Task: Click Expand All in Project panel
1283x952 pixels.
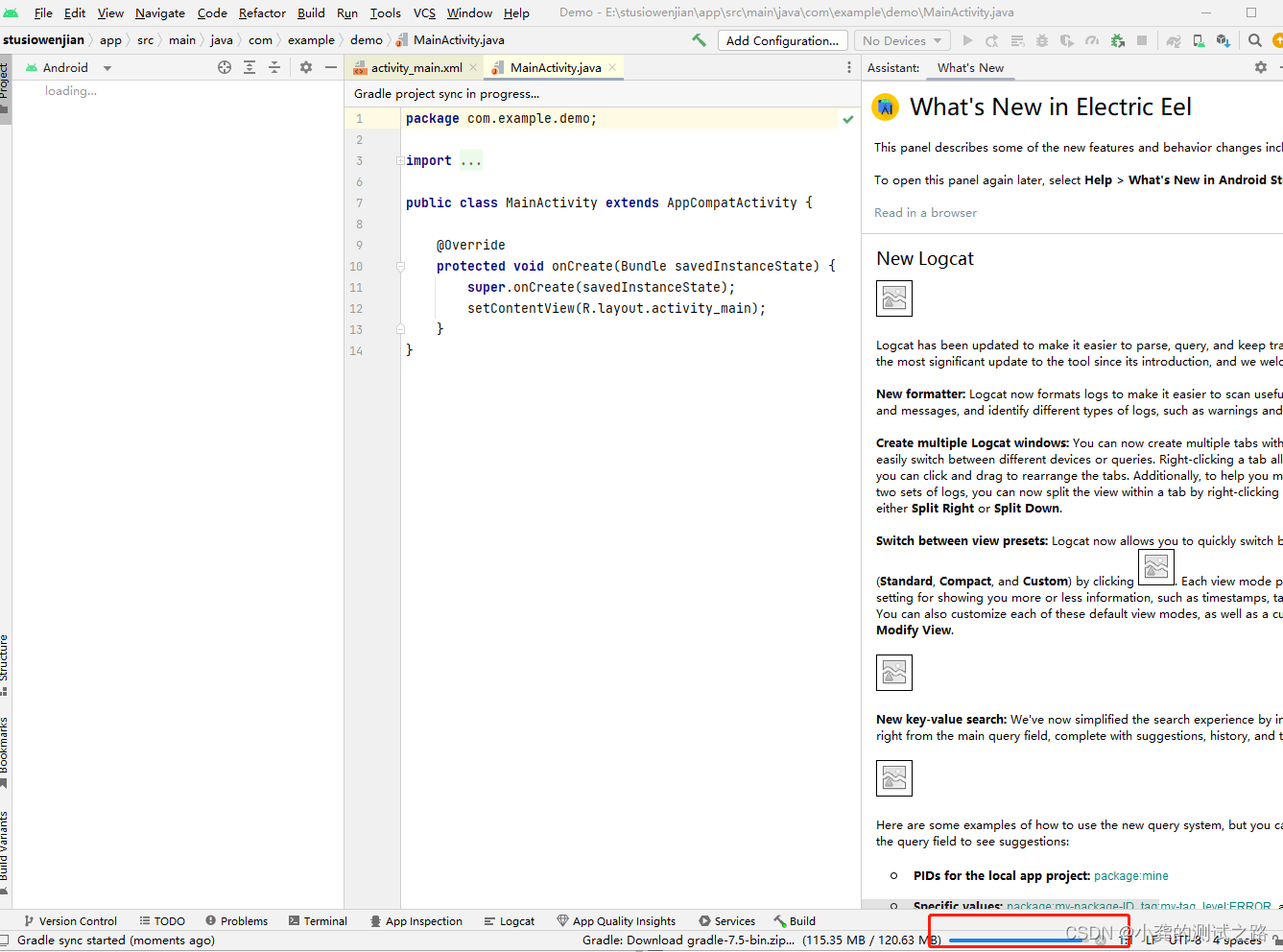Action: pyautogui.click(x=249, y=67)
